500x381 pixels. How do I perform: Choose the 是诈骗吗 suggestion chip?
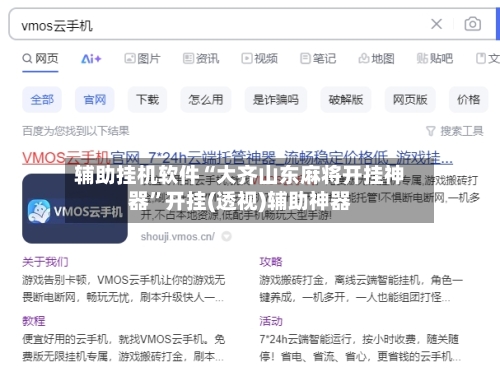click(x=276, y=100)
